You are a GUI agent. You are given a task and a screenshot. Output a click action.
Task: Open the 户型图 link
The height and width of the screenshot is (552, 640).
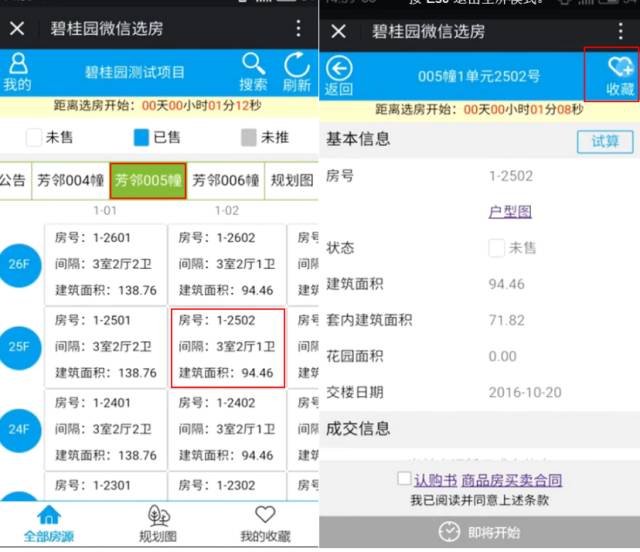510,211
